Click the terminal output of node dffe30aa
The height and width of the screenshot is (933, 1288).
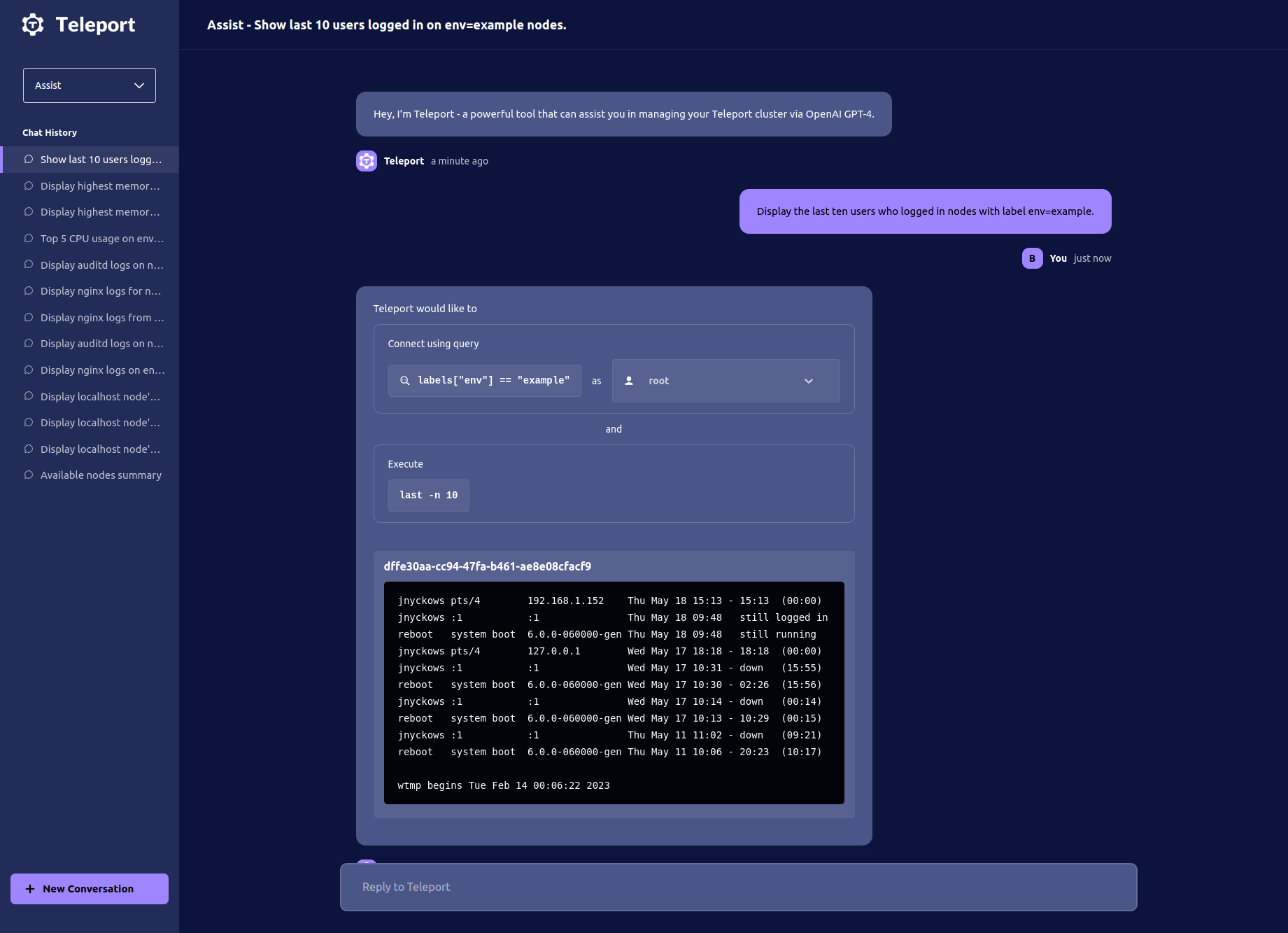pyautogui.click(x=614, y=692)
